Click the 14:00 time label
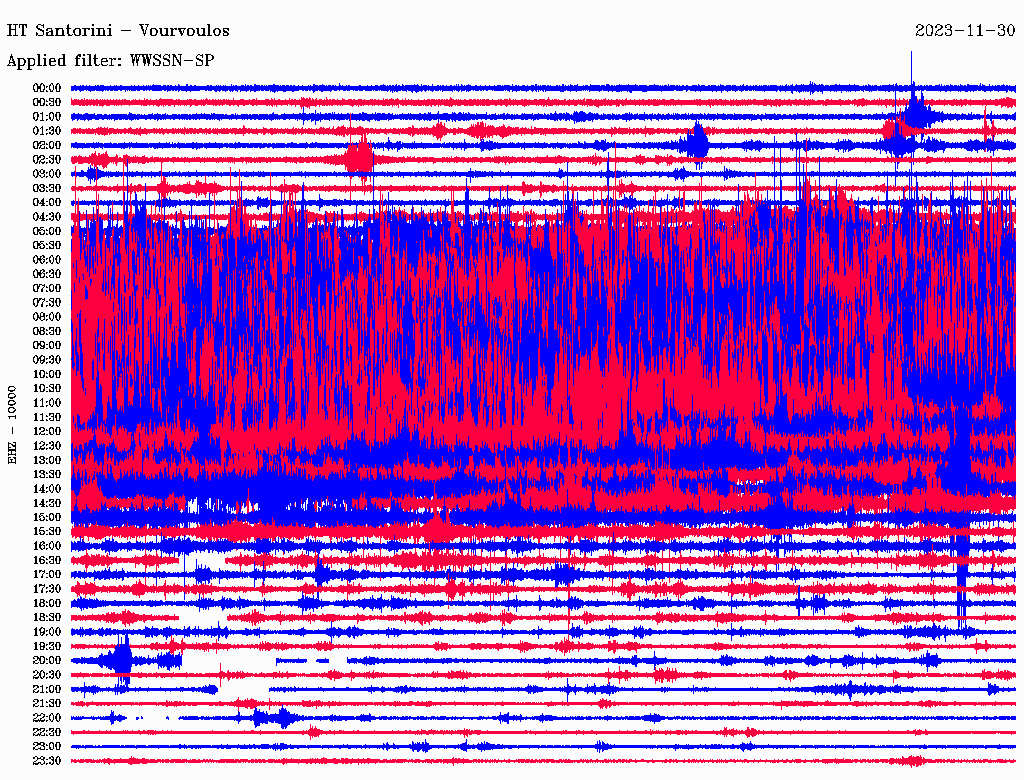Image resolution: width=1024 pixels, height=780 pixels. click(47, 489)
